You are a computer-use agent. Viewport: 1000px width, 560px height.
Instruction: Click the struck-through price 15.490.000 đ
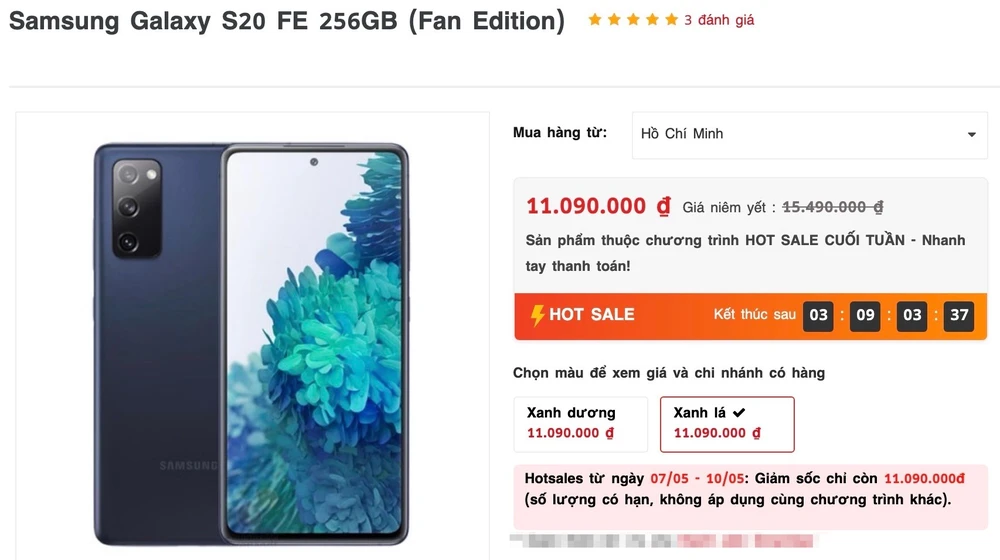832,207
